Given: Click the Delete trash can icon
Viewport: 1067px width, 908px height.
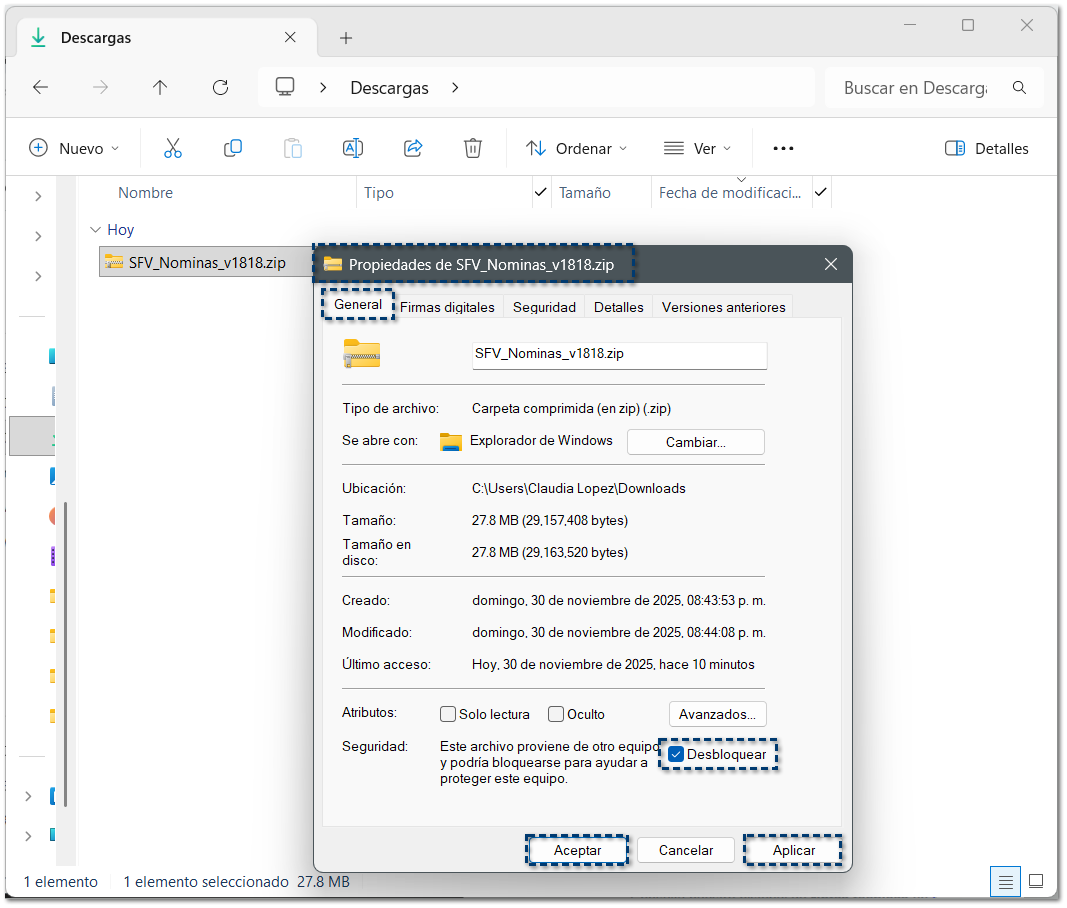Looking at the screenshot, I should click(473, 148).
